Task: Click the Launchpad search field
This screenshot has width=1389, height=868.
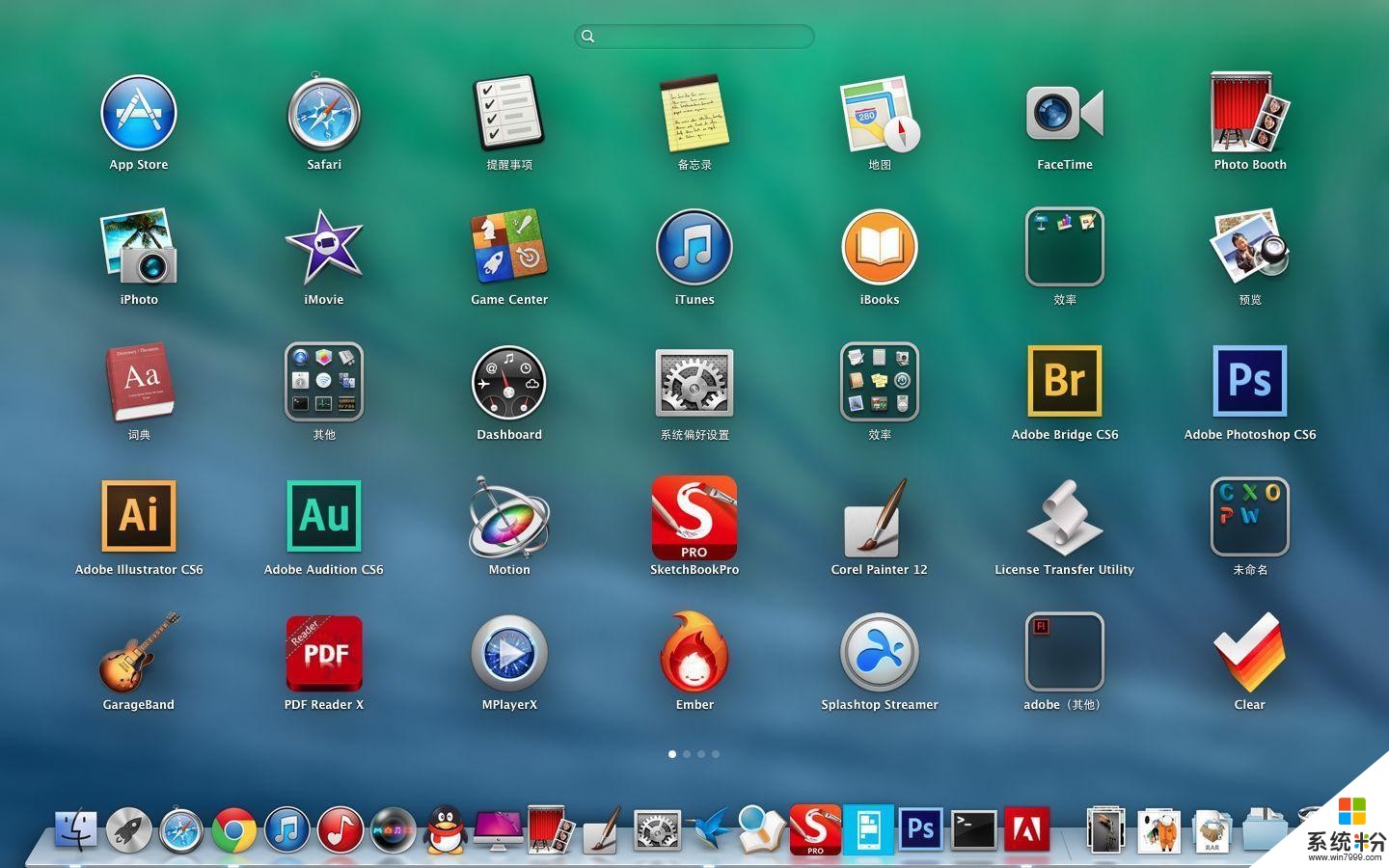Action: 694,36
